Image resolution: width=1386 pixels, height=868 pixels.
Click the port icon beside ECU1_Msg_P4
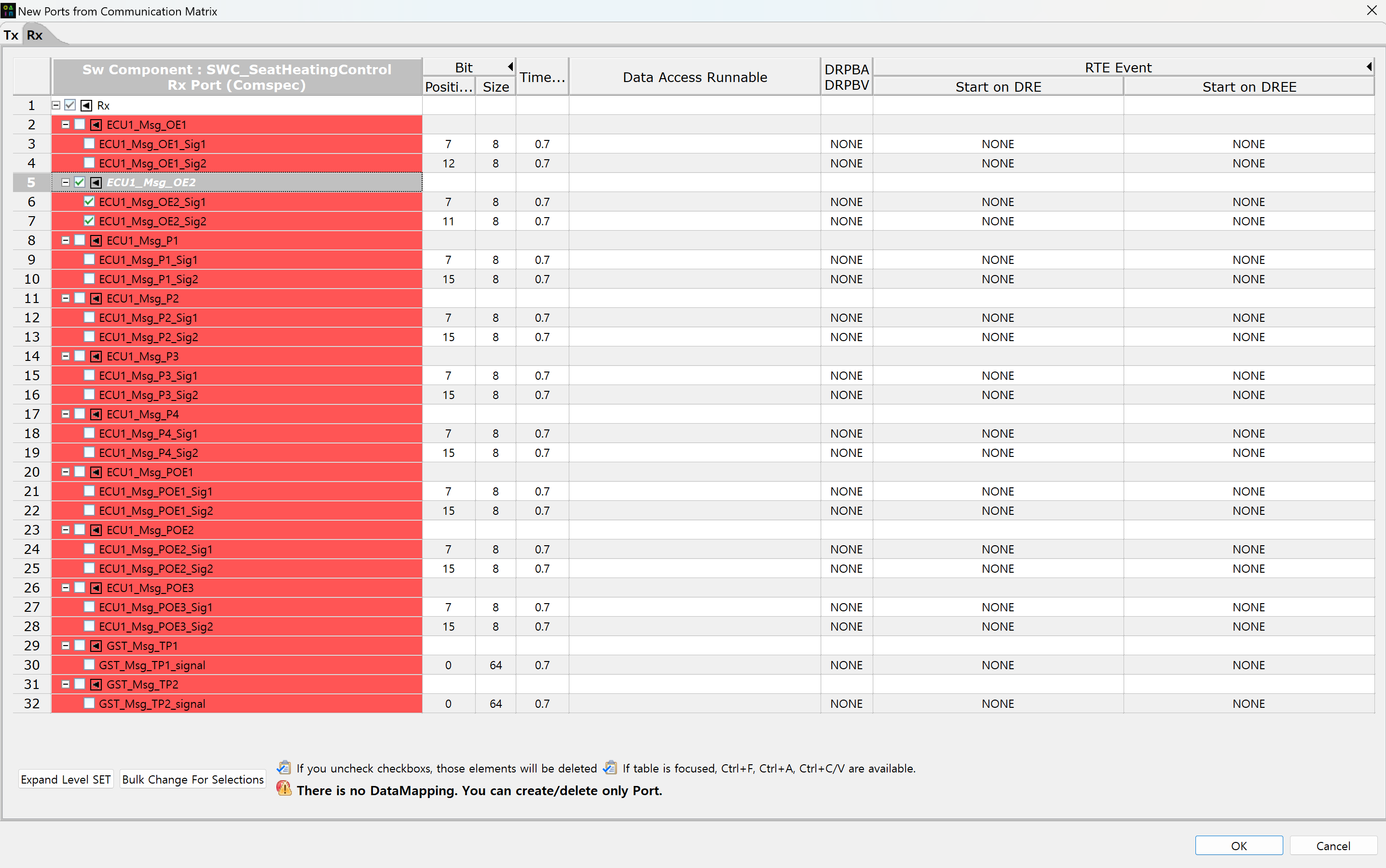[x=96, y=414]
